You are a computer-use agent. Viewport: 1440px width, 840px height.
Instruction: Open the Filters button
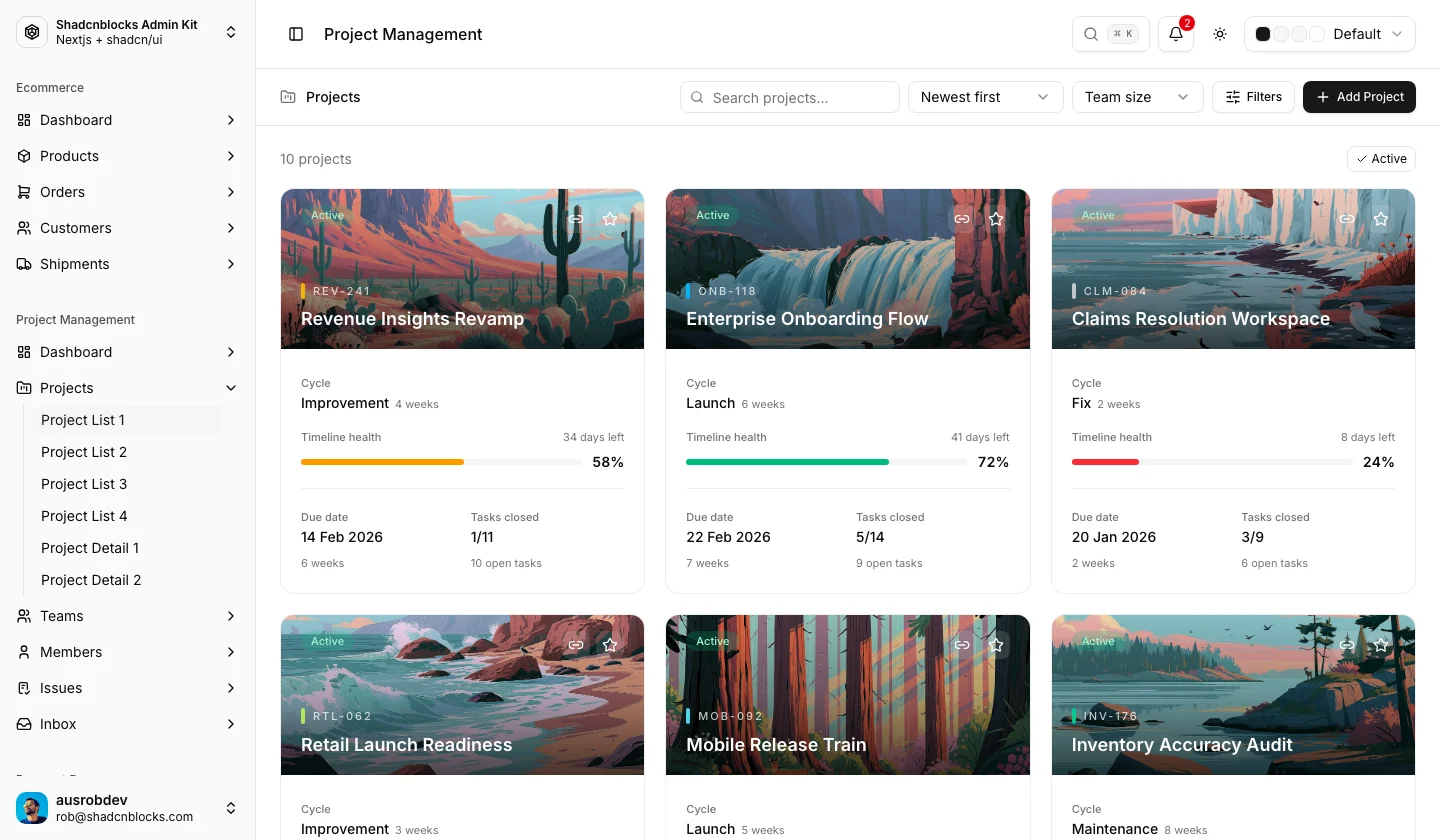click(1253, 97)
